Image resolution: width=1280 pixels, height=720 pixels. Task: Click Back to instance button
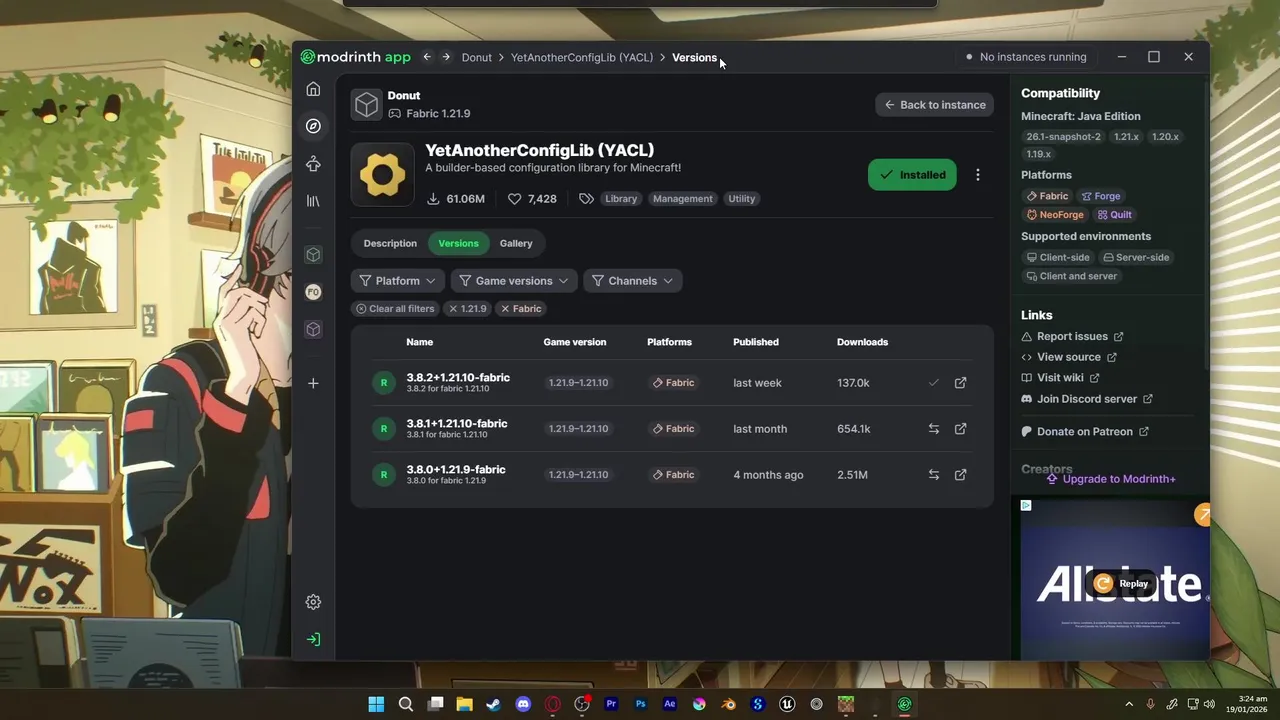coord(935,105)
